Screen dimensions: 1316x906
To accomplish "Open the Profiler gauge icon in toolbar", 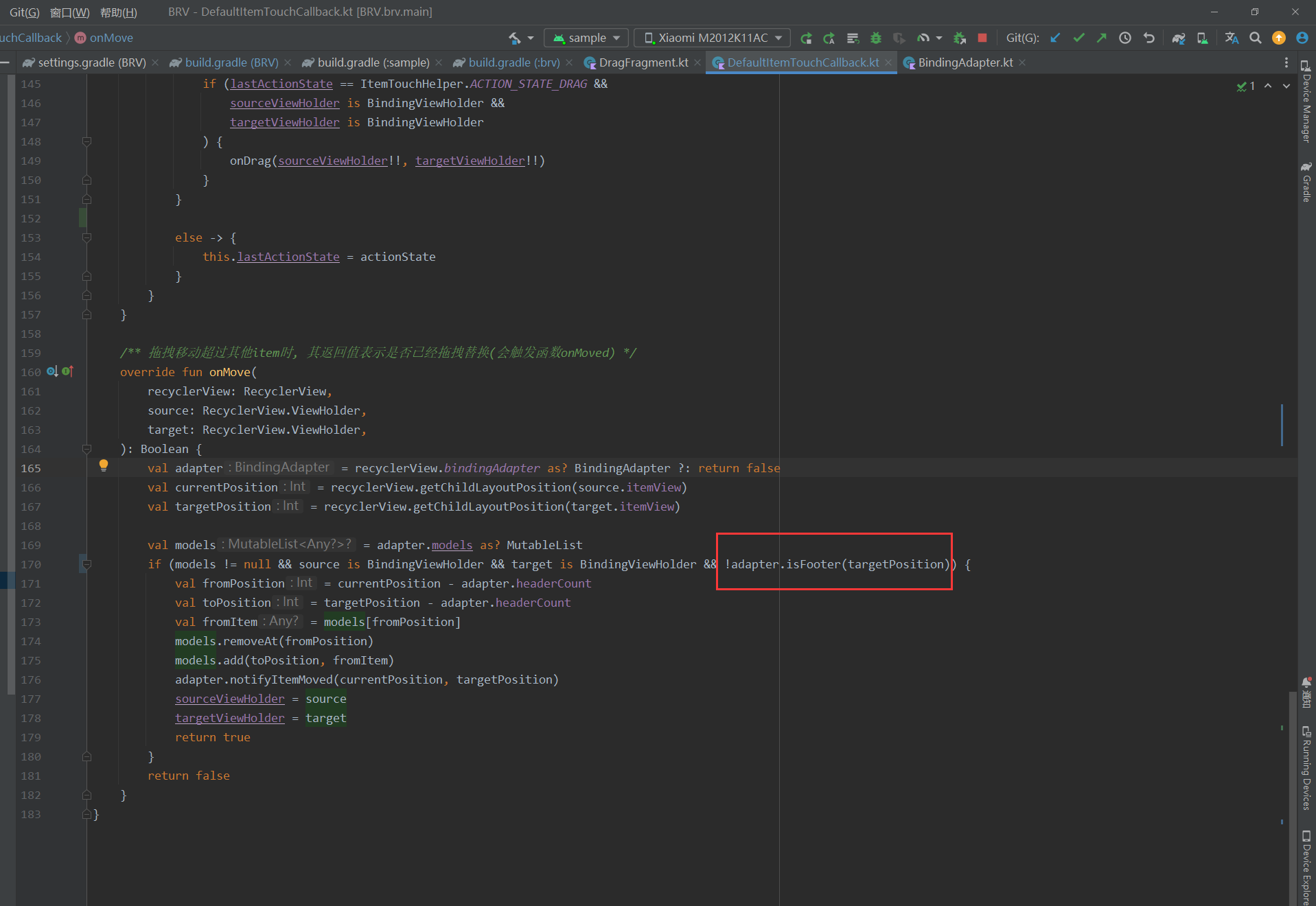I will (925, 38).
